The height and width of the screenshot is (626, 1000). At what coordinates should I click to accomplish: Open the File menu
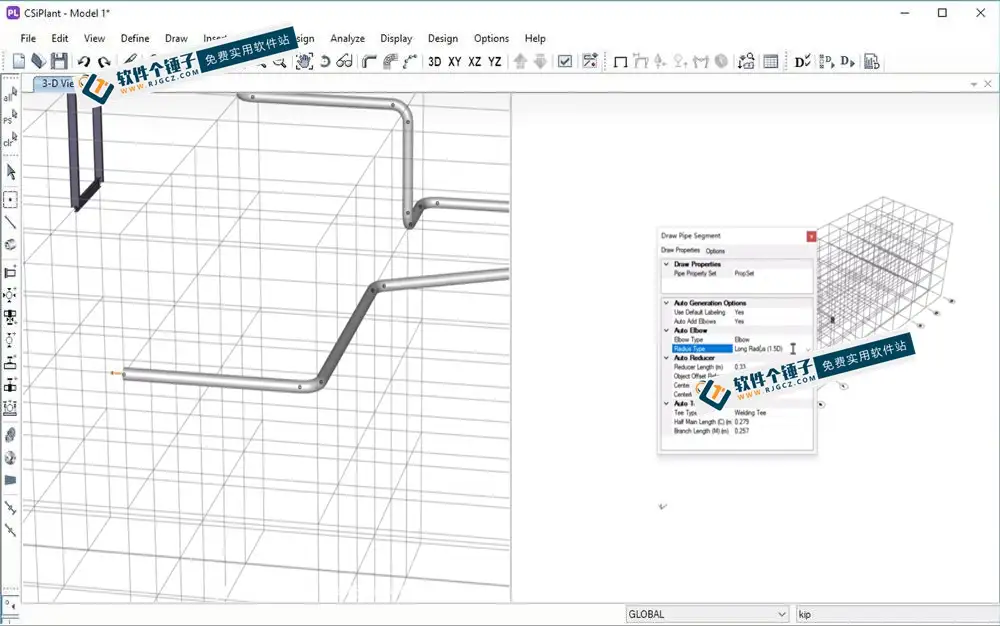pos(28,38)
